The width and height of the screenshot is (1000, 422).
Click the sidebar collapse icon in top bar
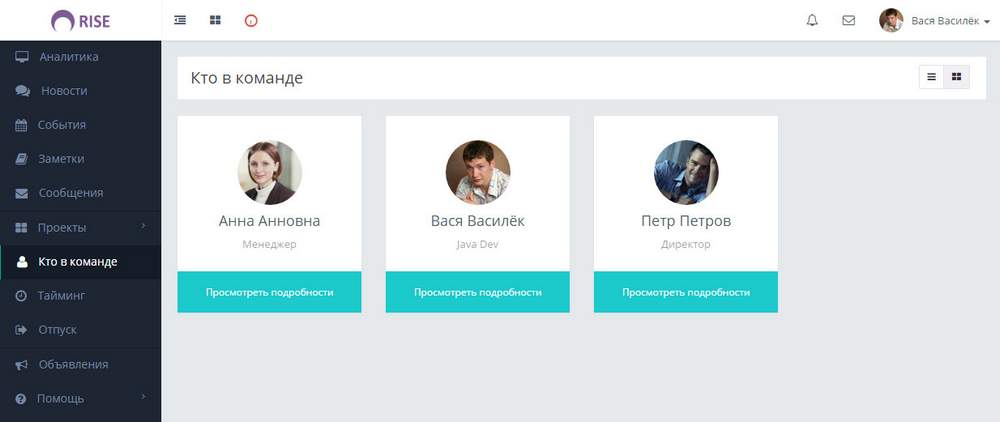pyautogui.click(x=180, y=20)
